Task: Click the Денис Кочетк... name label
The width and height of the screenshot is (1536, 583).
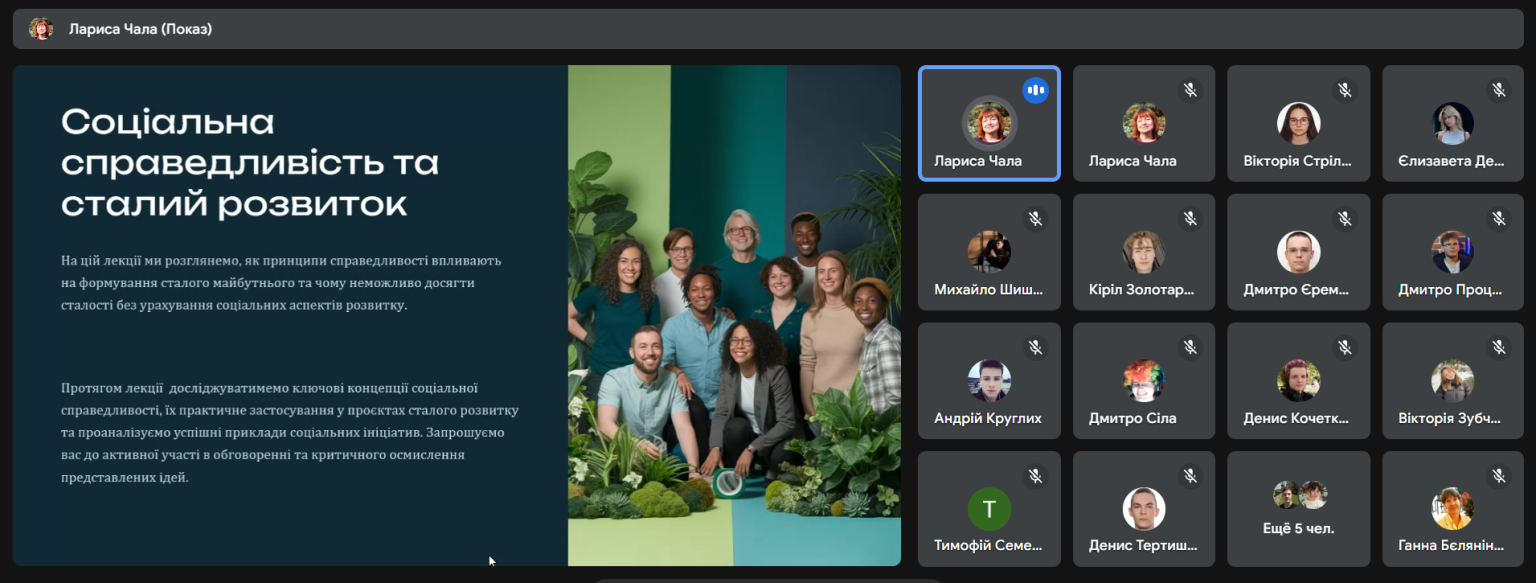Action: 1296,418
